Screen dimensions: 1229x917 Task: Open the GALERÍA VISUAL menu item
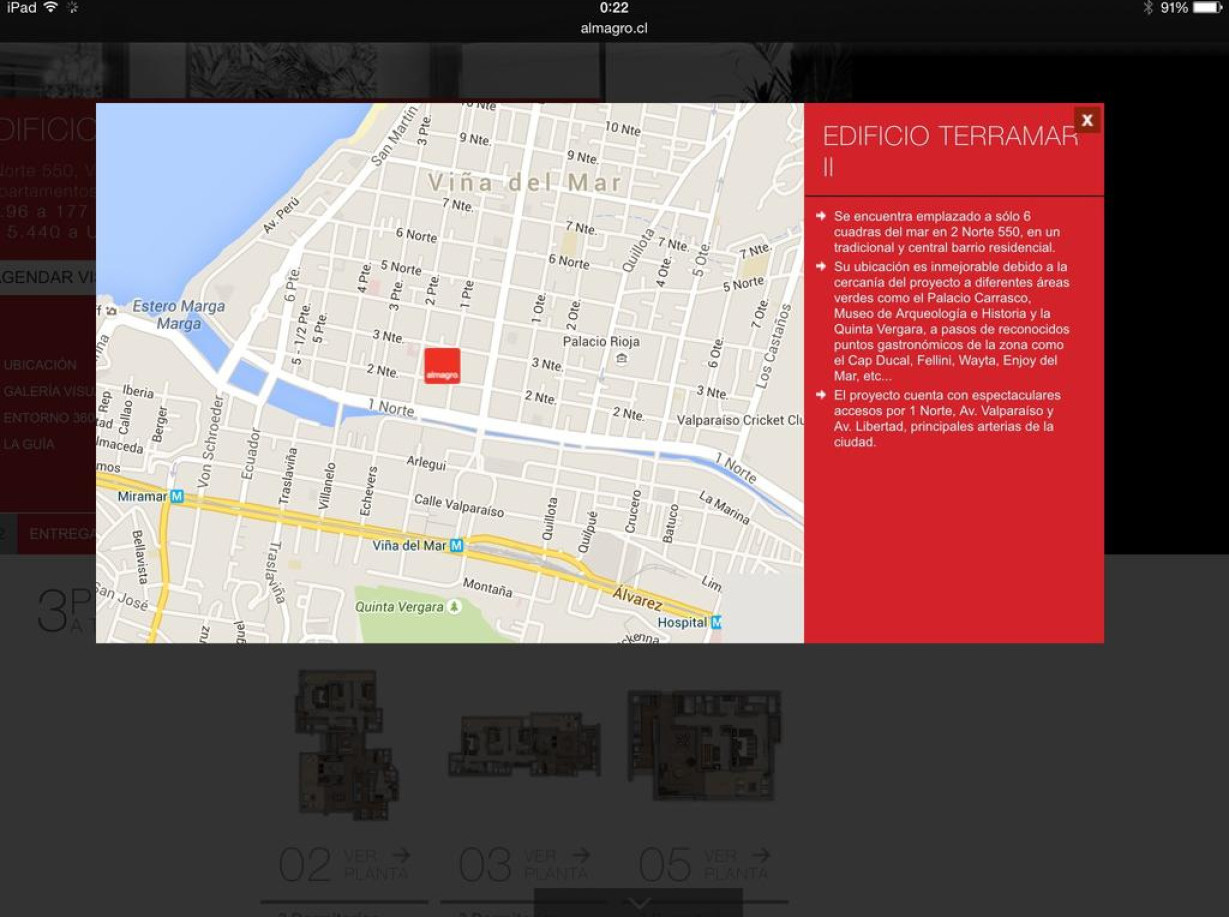pos(49,391)
